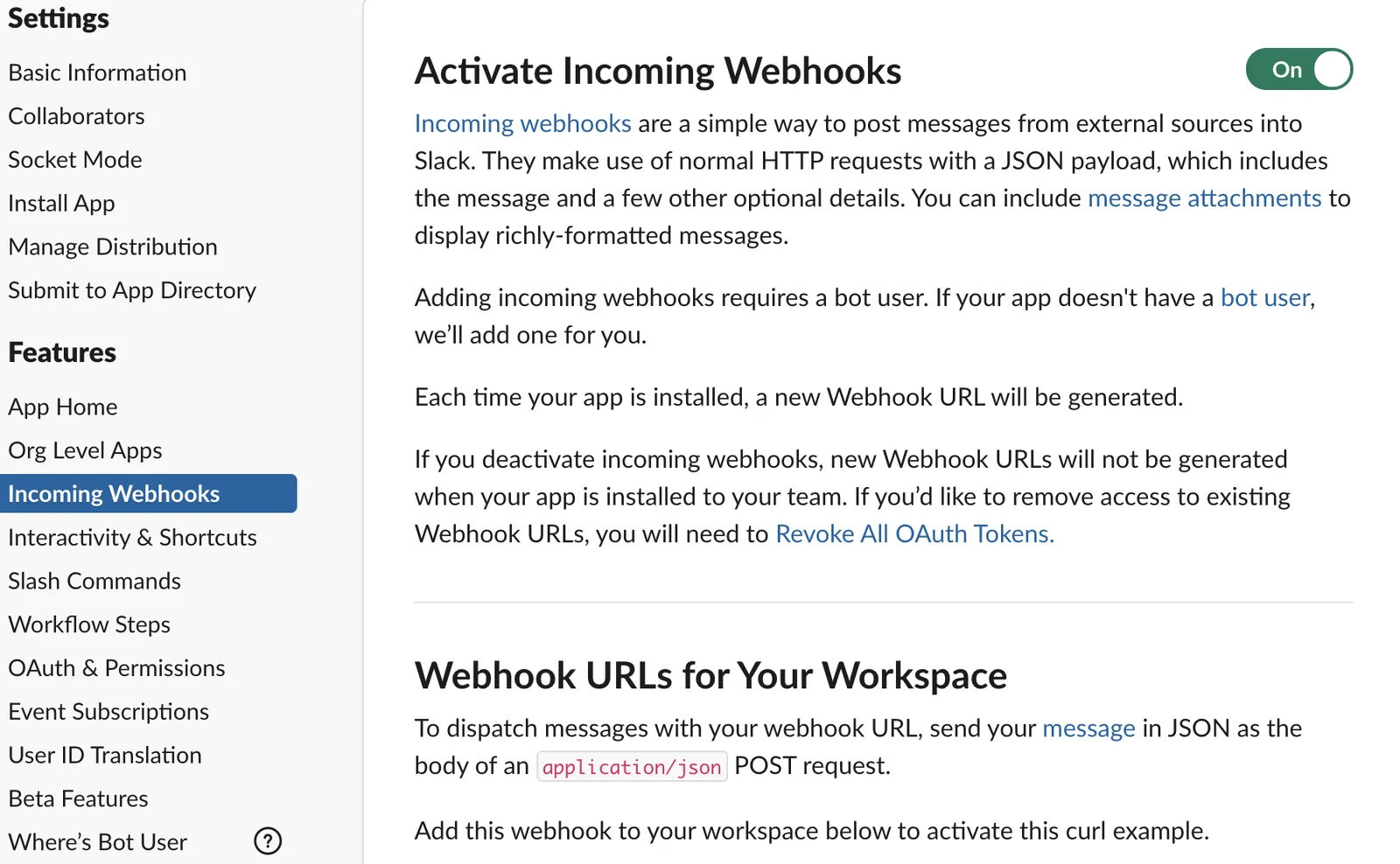Follow the Incoming webhooks link
Screen dimensions: 1400x864
pyautogui.click(x=522, y=124)
